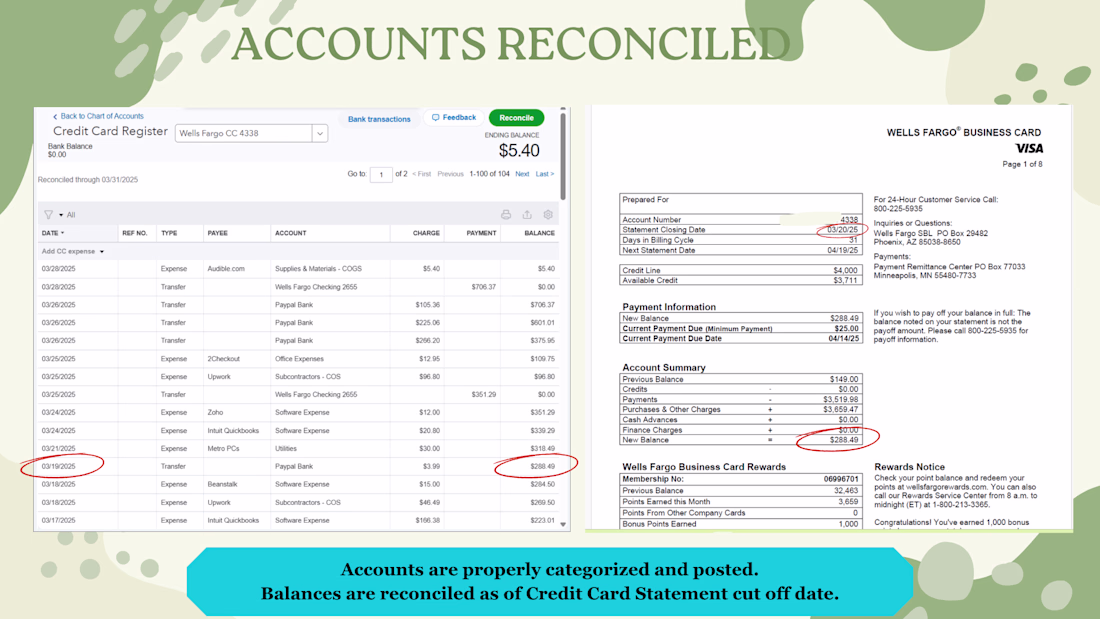
Task: Expand the Add CC expense dropdown arrow
Action: point(102,251)
